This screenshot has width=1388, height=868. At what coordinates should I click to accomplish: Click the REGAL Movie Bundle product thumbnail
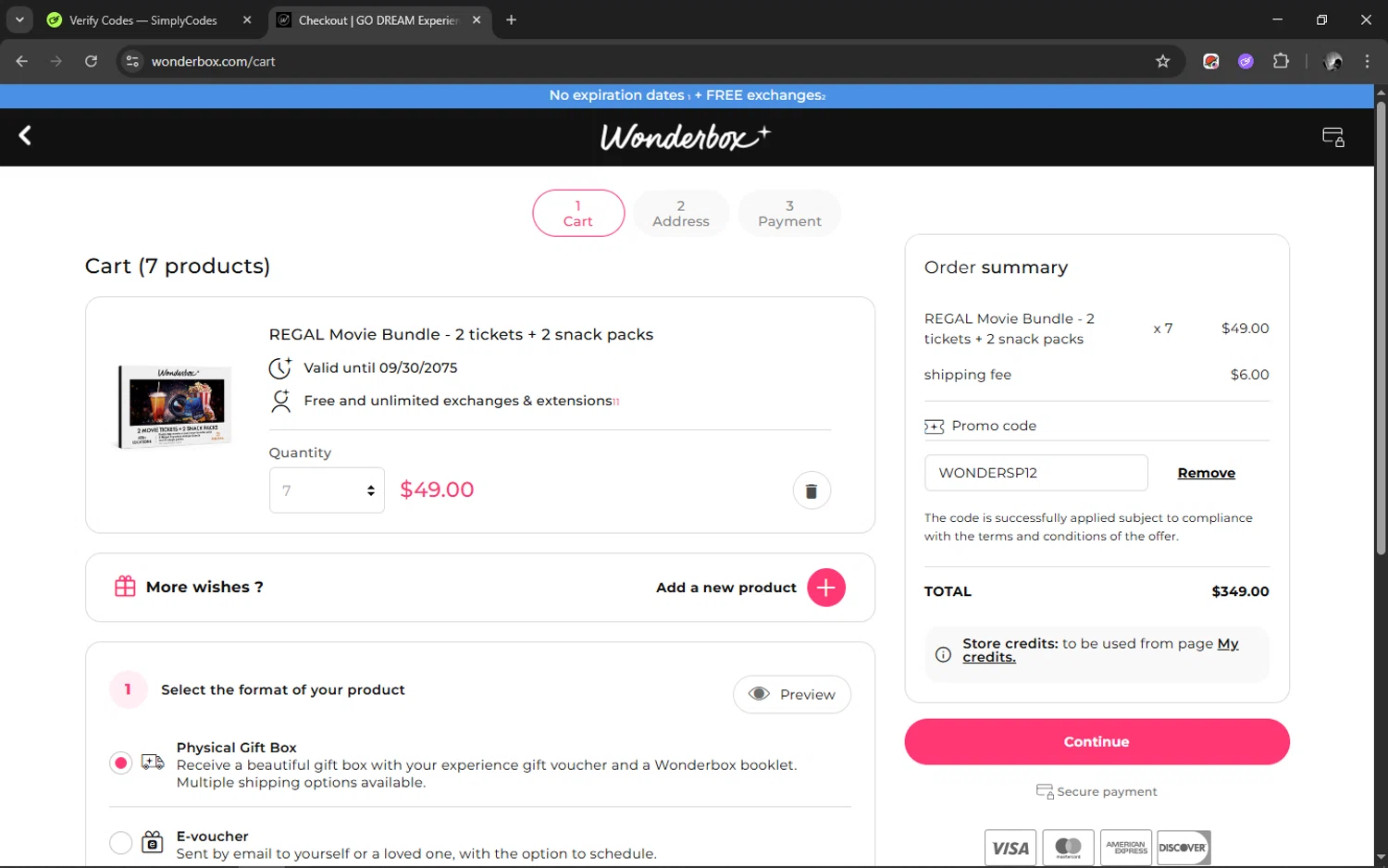click(174, 405)
